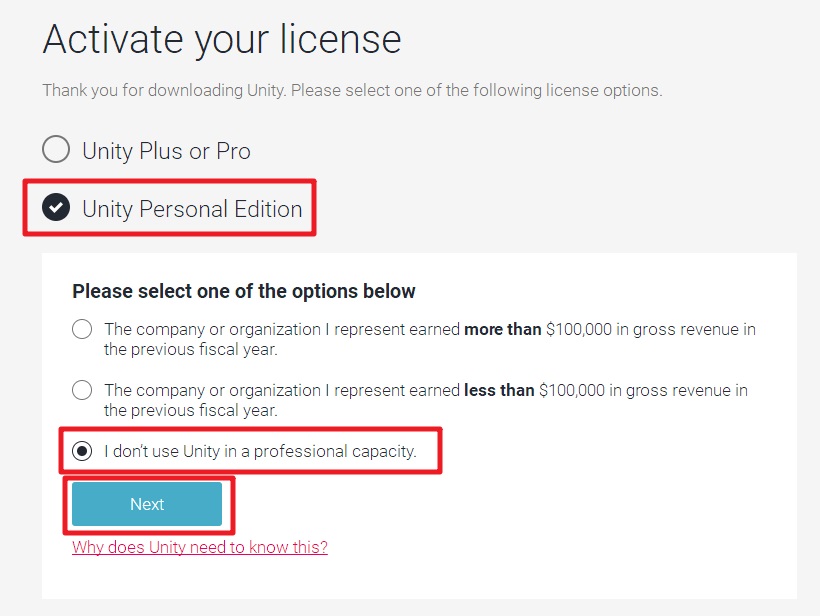
Task: Click the Unity Plus or Pro label text
Action: click(x=166, y=151)
